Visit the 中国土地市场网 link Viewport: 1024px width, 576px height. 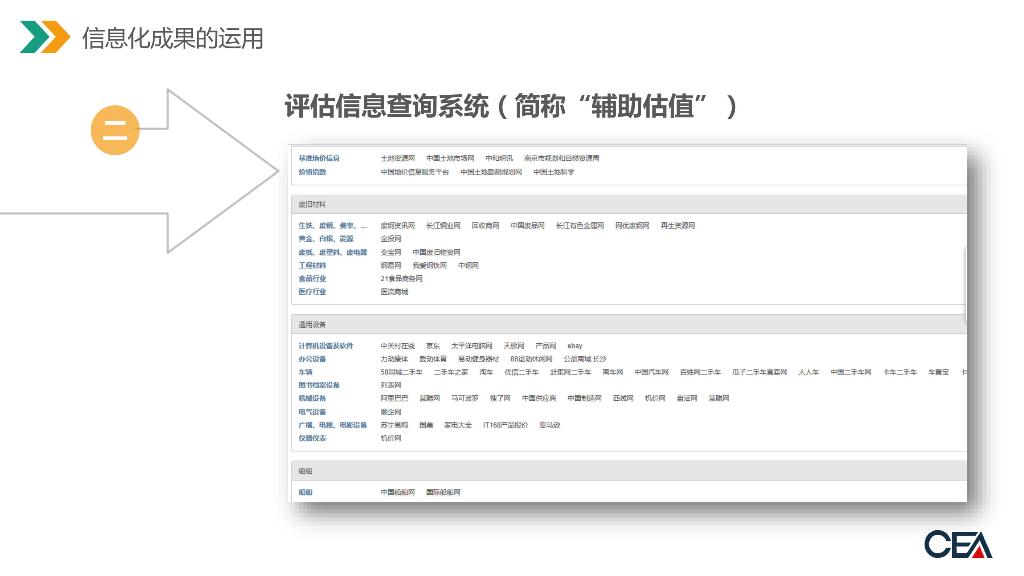(450, 158)
